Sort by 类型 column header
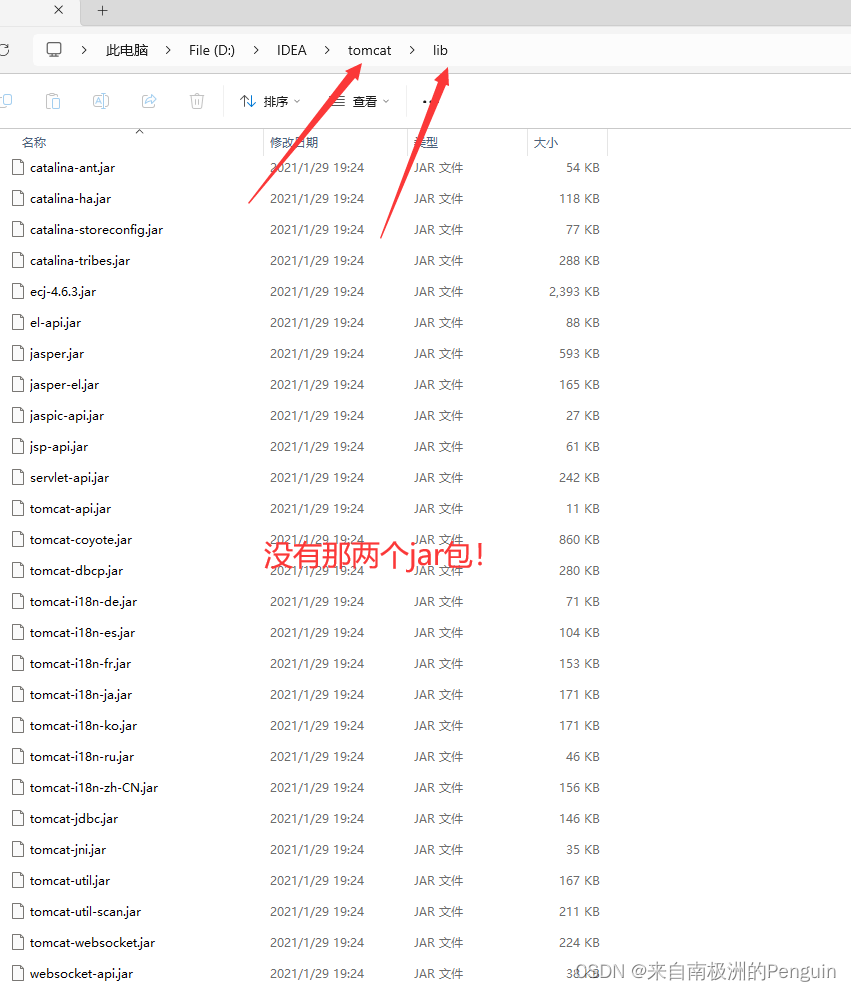The height and width of the screenshot is (991, 851). tap(426, 143)
